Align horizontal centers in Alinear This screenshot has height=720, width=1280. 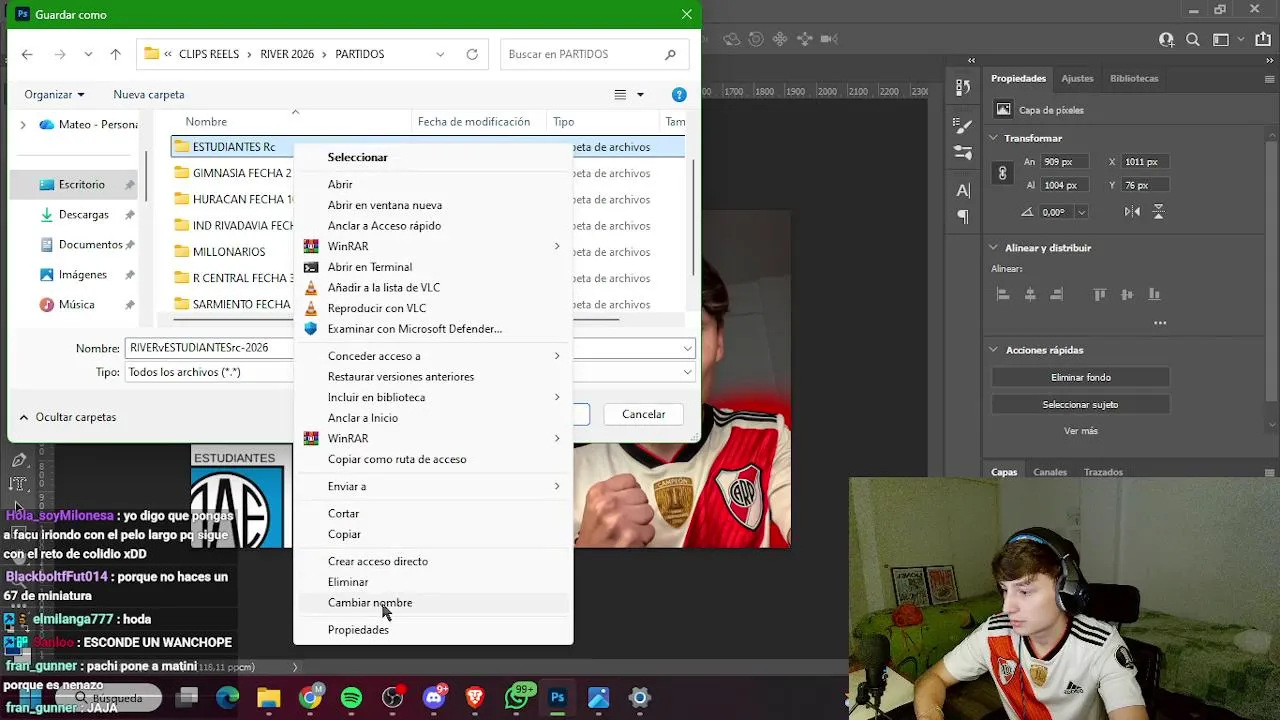[x=1030, y=295]
